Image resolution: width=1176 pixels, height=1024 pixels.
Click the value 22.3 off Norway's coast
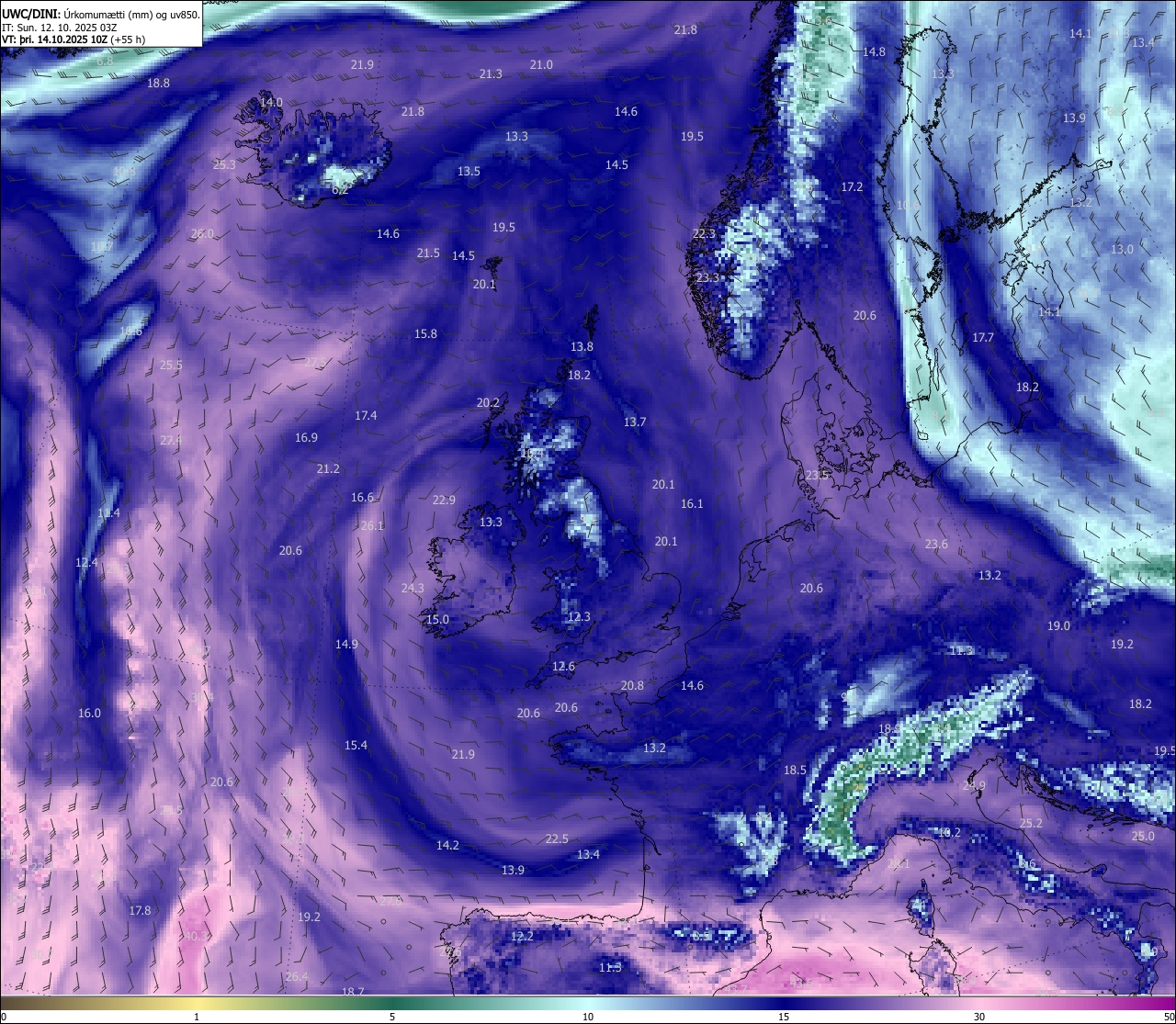point(704,233)
